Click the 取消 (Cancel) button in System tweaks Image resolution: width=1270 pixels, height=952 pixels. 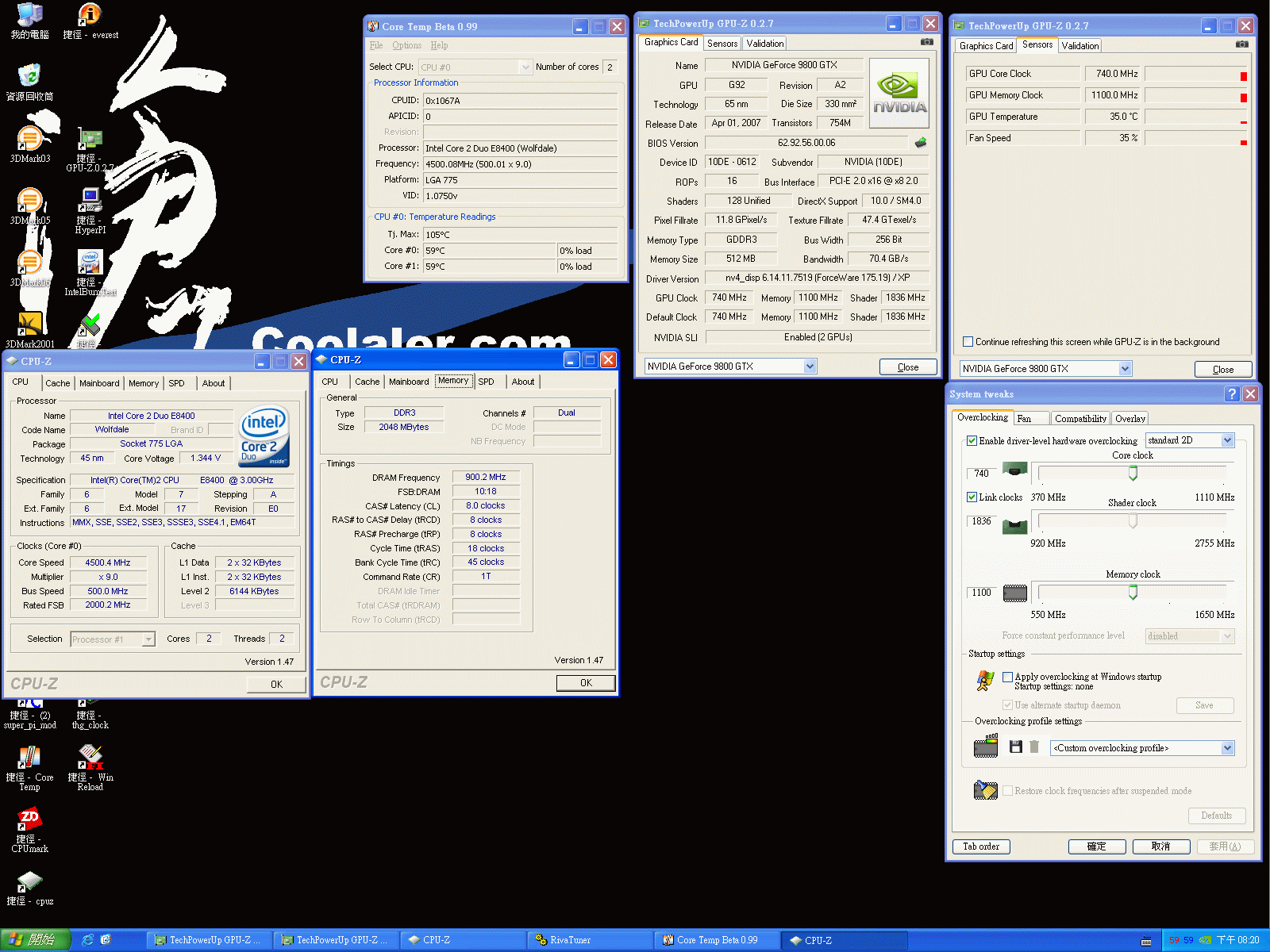1161,846
